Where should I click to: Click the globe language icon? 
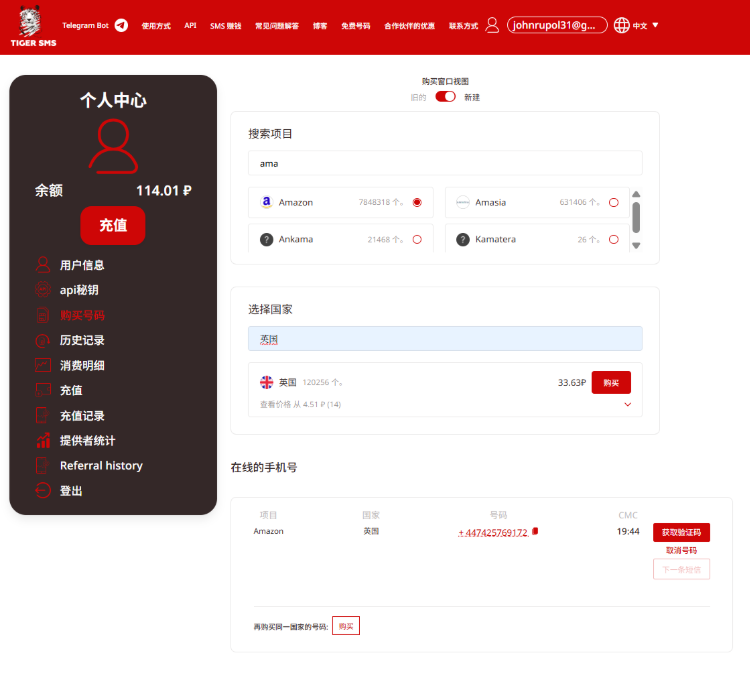click(621, 25)
